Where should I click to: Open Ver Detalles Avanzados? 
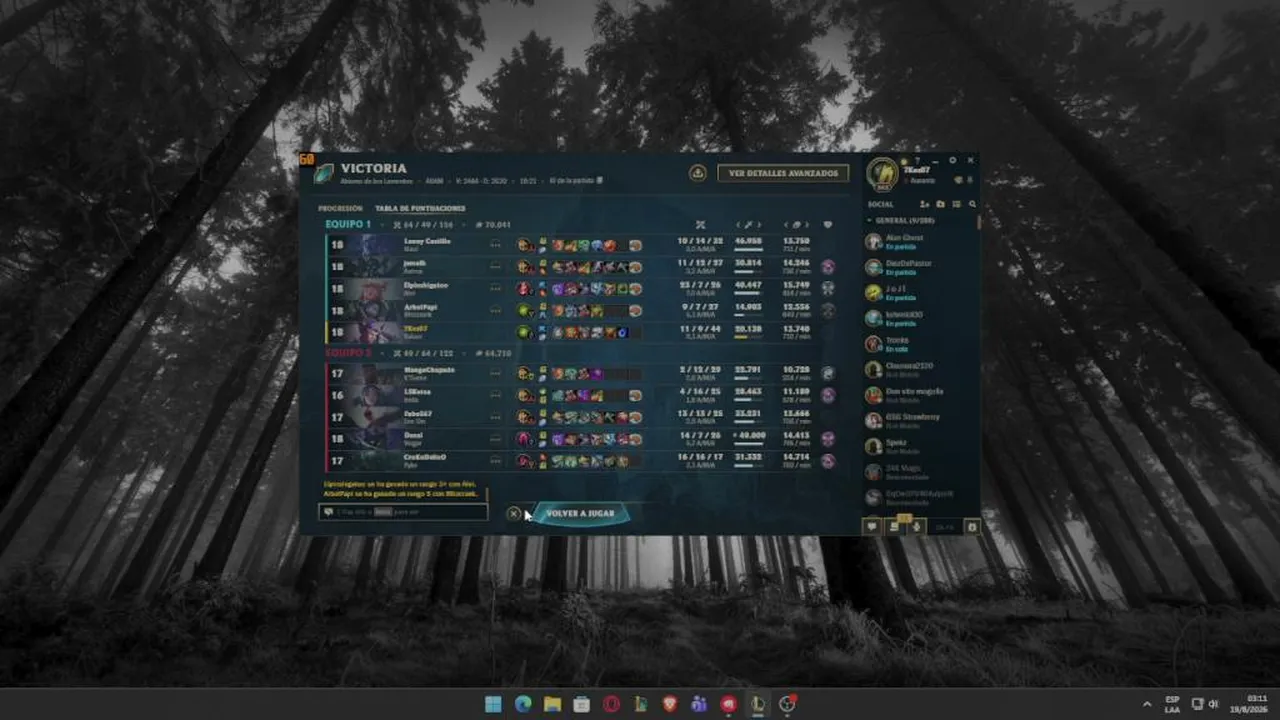click(783, 173)
